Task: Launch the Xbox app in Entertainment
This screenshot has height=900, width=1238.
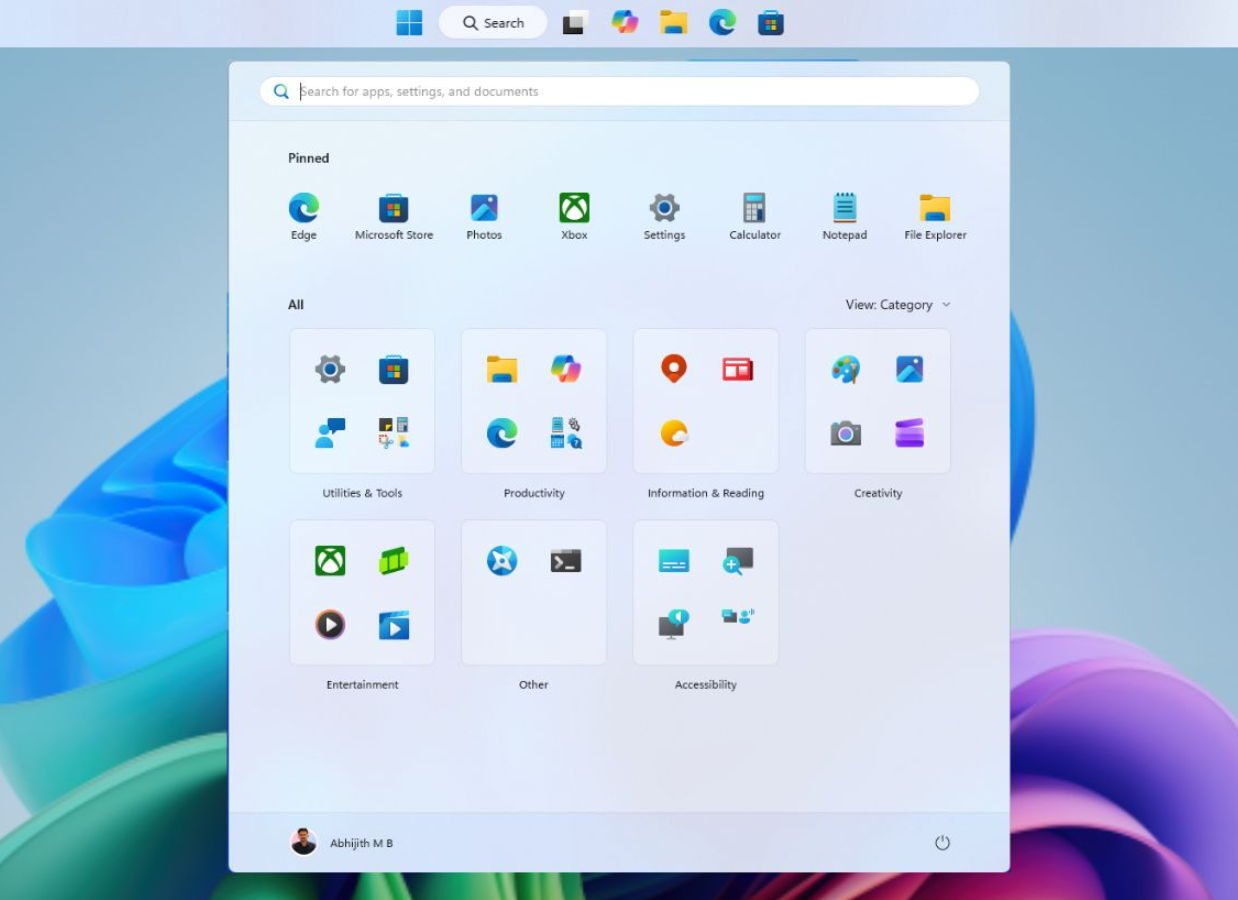Action: click(x=328, y=560)
